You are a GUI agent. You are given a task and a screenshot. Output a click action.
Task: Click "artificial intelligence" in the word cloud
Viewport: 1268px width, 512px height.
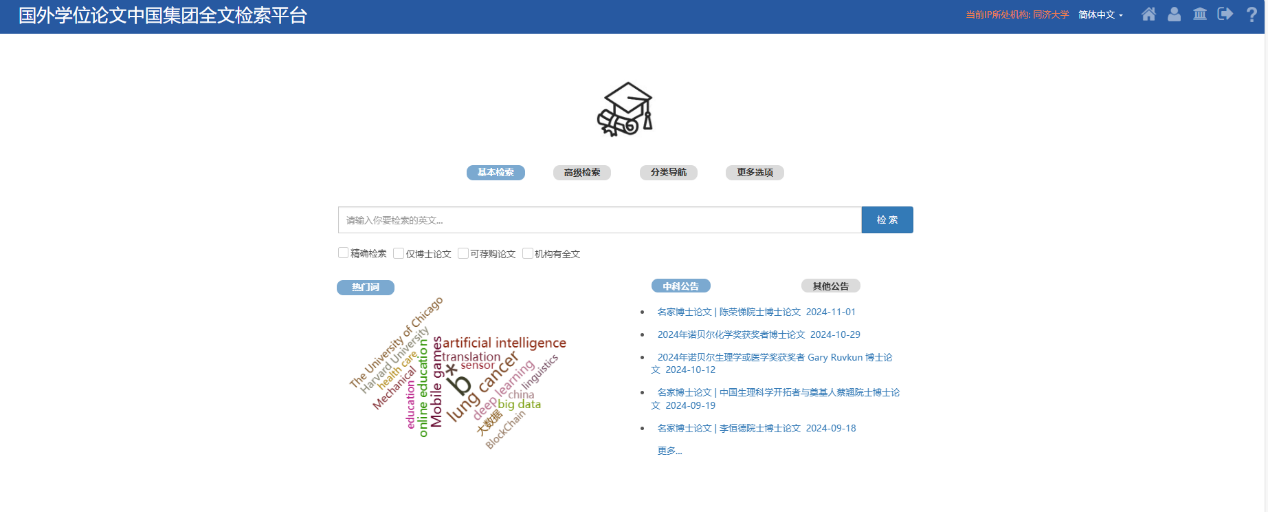[x=503, y=343]
